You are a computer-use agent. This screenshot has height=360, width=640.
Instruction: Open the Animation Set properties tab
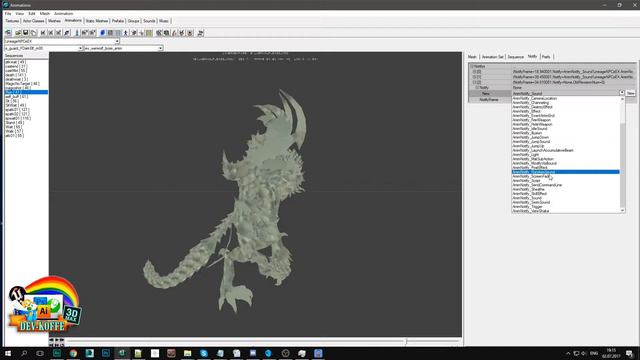point(492,57)
